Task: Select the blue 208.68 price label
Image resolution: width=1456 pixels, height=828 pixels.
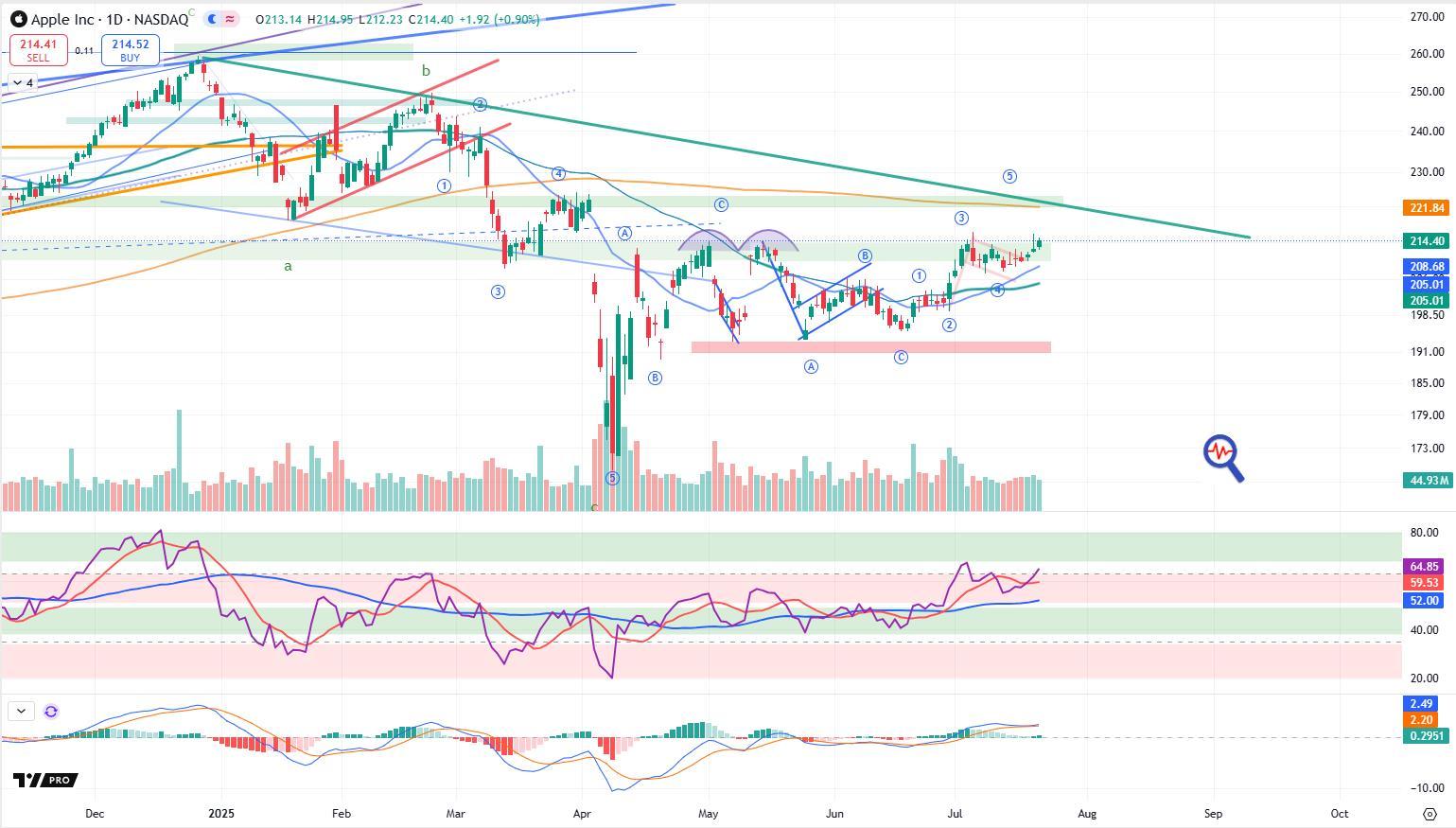Action: click(1427, 267)
